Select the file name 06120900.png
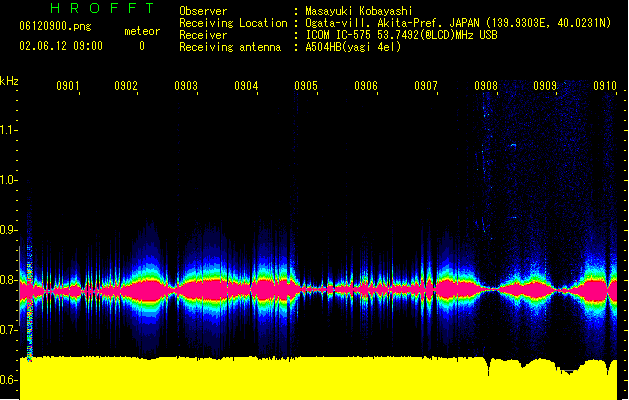The height and width of the screenshot is (400, 629). click(55, 27)
